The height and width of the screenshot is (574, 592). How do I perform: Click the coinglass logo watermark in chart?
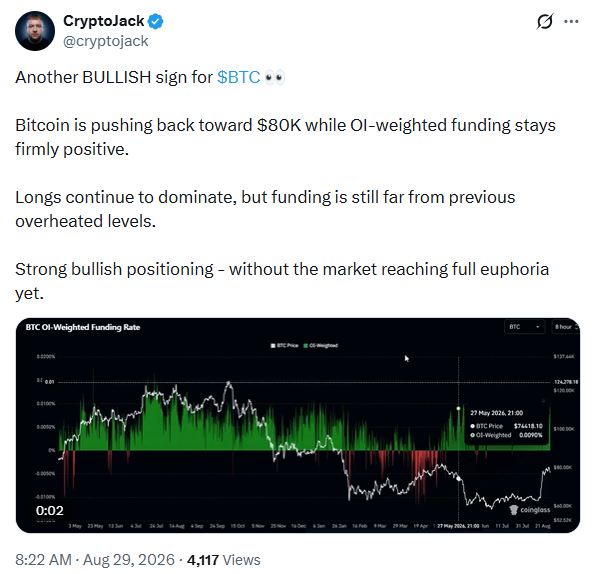[x=530, y=510]
